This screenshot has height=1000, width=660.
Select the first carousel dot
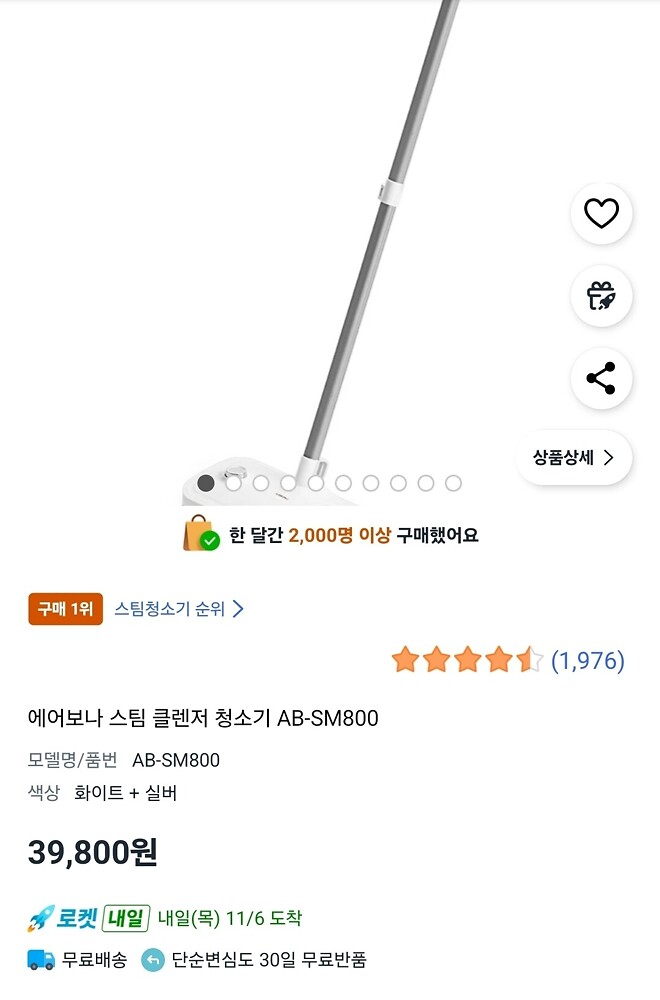point(206,481)
